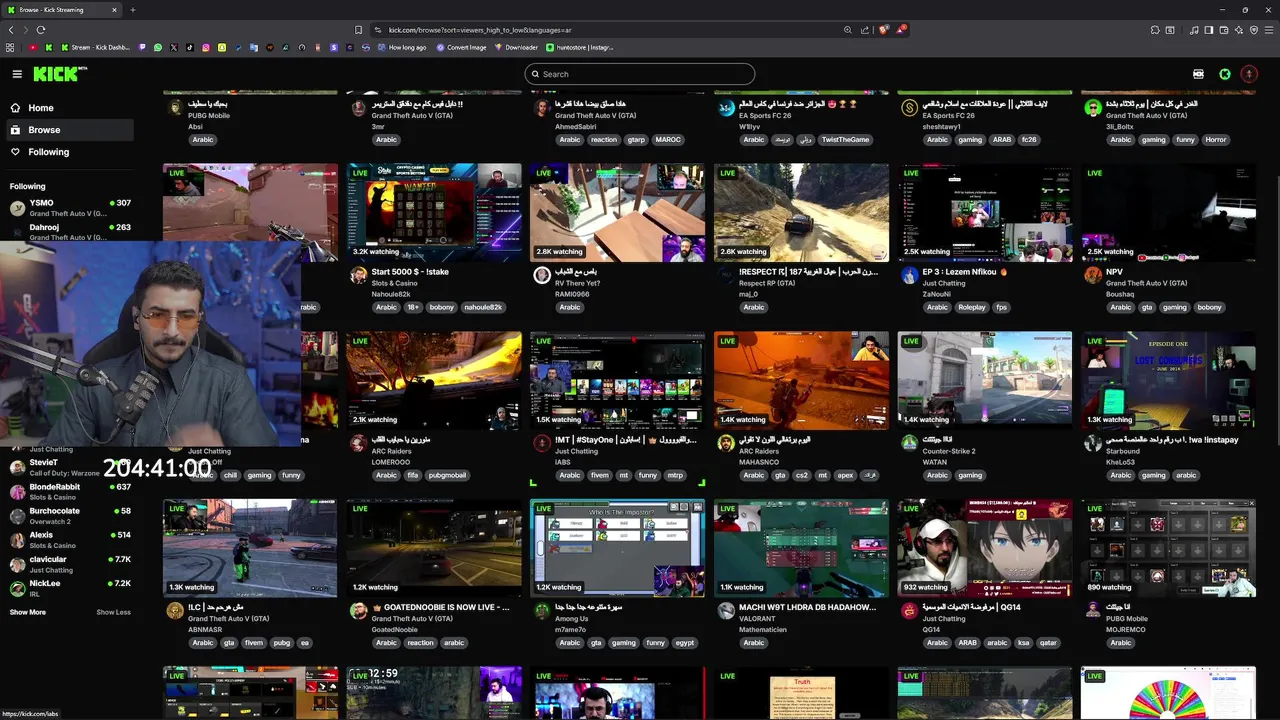The height and width of the screenshot is (720, 1280).
Task: Click the Slots & Casino category under !stake stream
Action: tap(396, 283)
